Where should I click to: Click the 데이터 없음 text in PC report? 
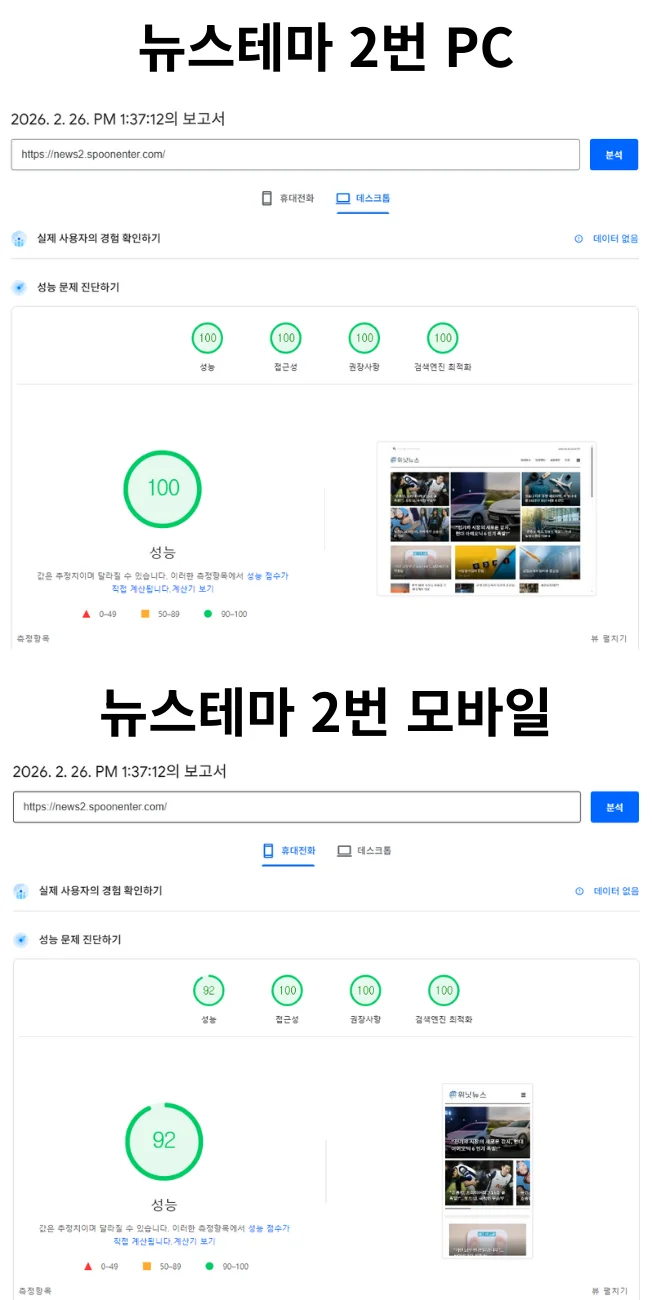click(x=615, y=239)
